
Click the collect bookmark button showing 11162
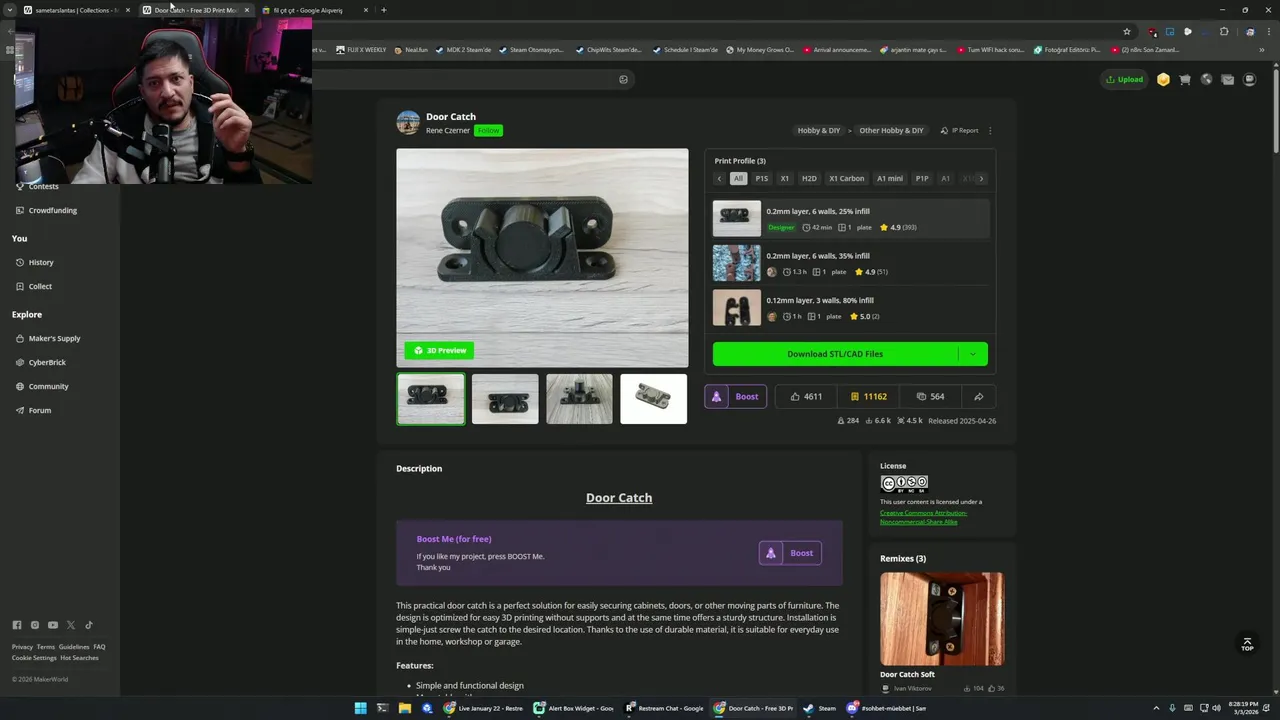point(868,396)
